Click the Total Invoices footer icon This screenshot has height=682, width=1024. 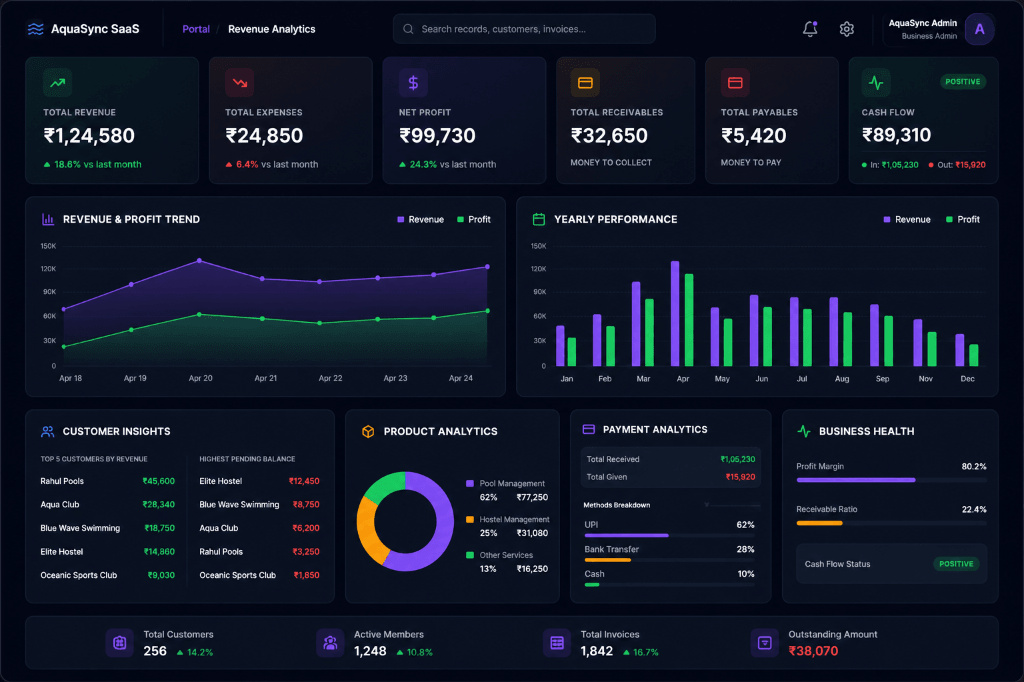(x=557, y=643)
